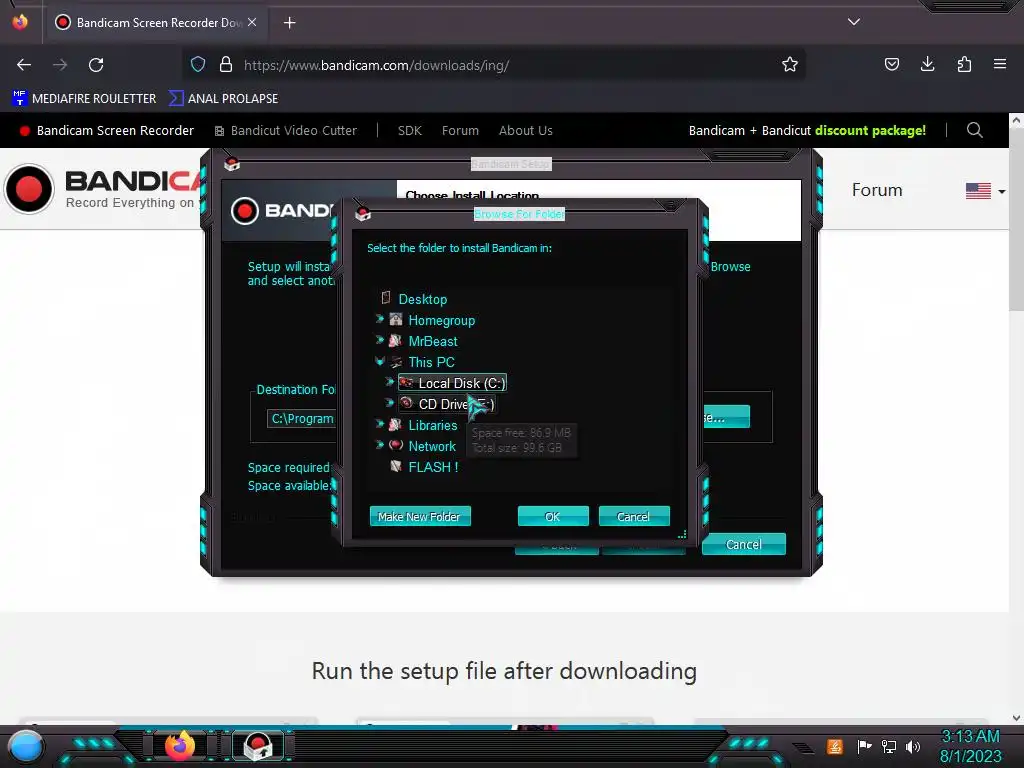Screen dimensions: 1024x768
Task: Open network tray icon
Action: 889,746
